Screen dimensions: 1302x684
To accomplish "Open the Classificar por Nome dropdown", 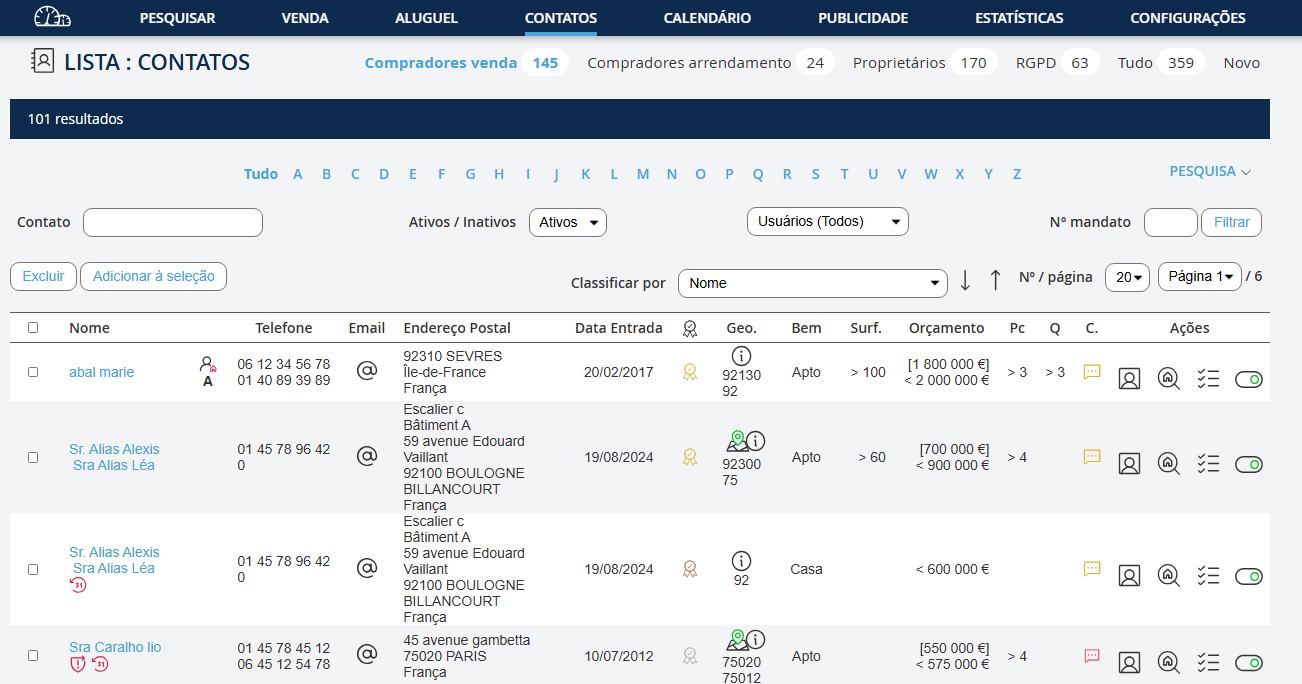I will click(812, 283).
